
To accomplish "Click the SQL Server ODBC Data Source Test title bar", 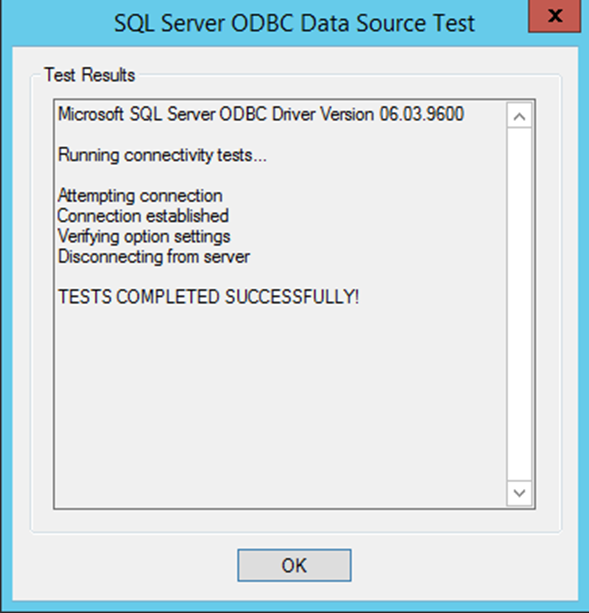I will point(294,23).
